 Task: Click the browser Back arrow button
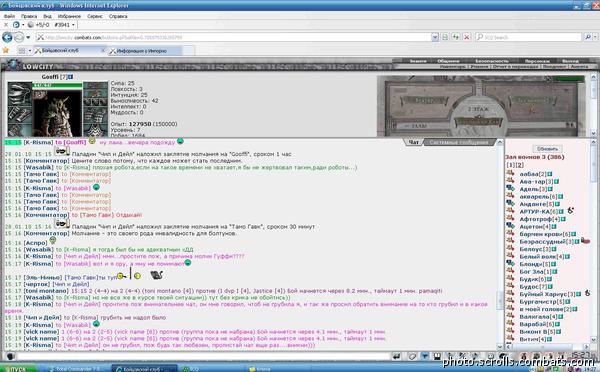point(7,37)
